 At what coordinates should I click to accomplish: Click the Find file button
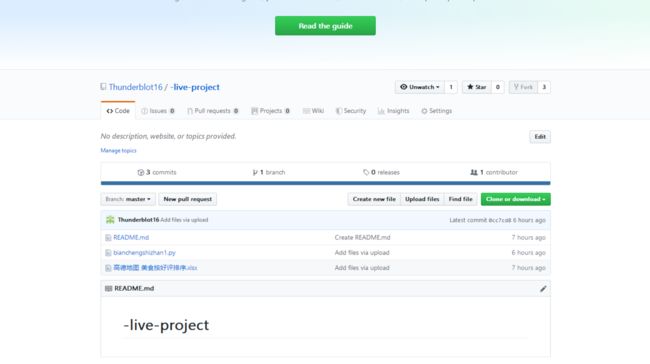coord(460,199)
